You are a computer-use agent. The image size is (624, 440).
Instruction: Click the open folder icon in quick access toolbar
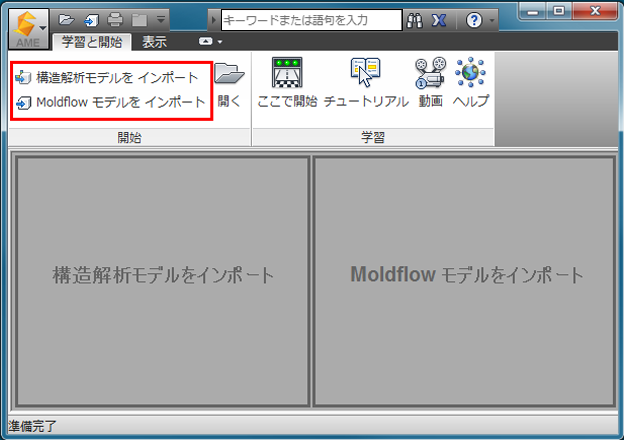pos(66,19)
